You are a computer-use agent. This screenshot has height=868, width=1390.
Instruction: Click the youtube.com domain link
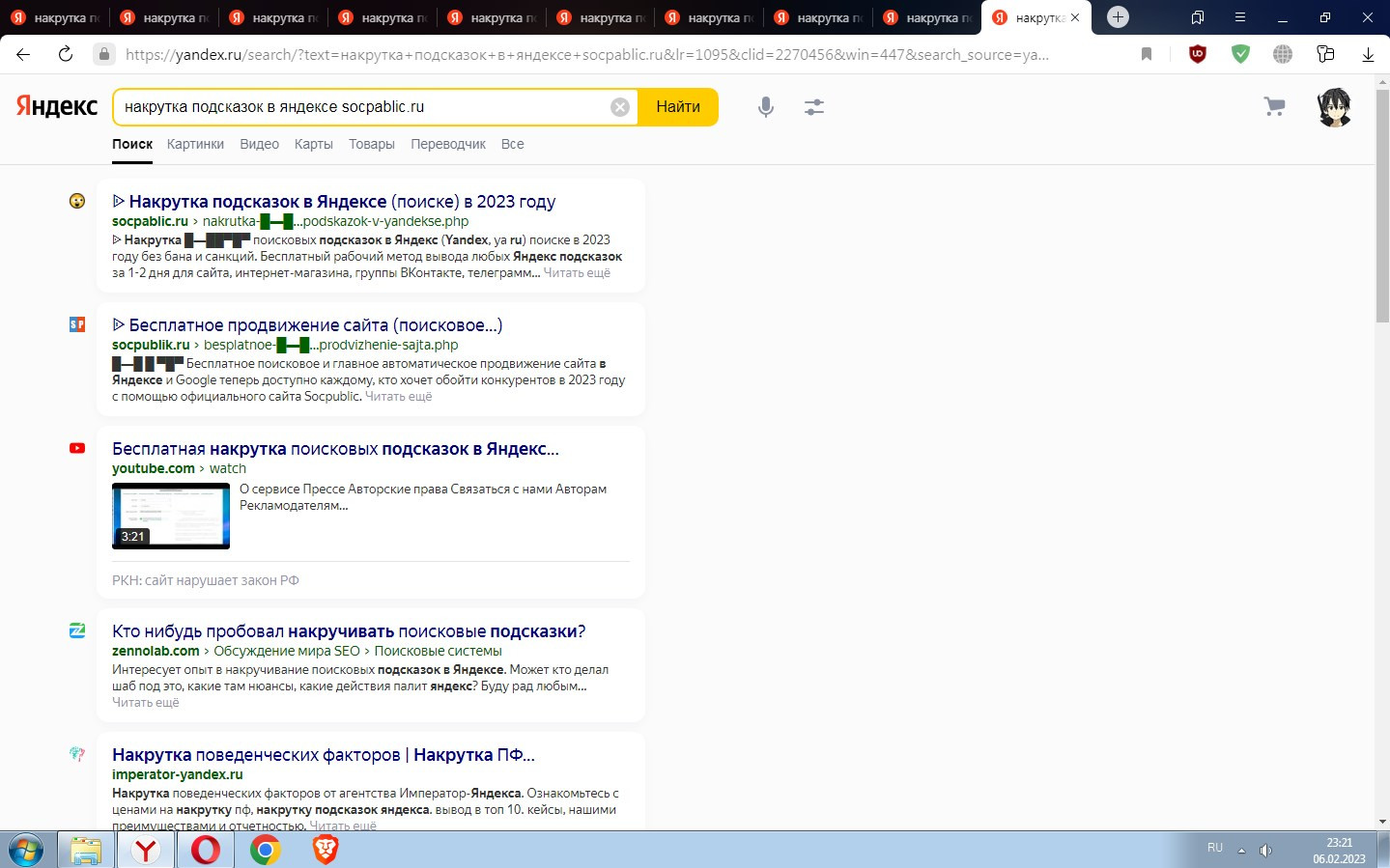[x=154, y=468]
